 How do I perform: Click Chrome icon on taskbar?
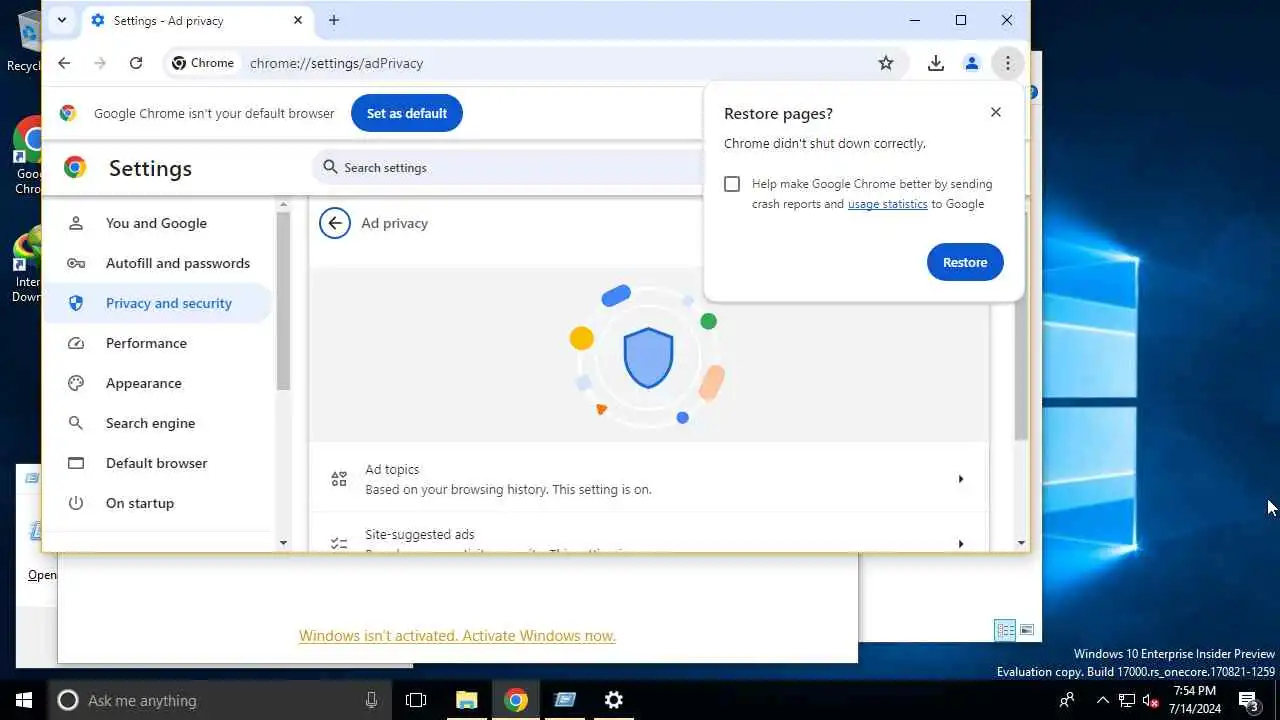point(516,700)
